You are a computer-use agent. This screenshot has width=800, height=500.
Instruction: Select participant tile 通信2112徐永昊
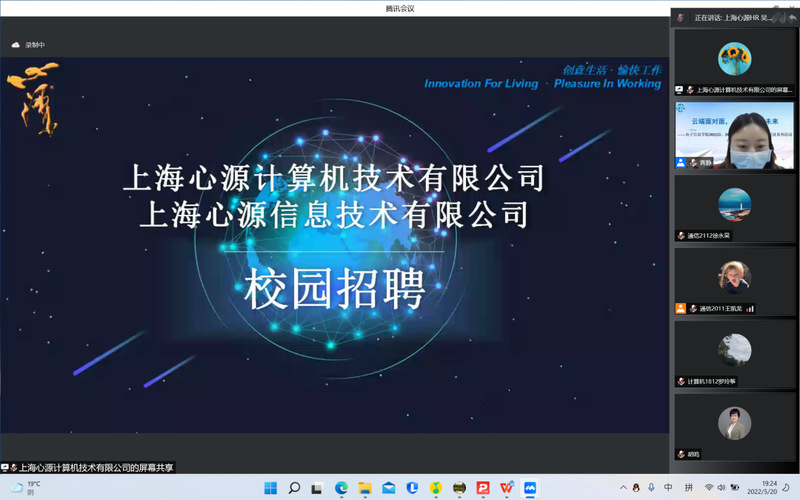[734, 208]
